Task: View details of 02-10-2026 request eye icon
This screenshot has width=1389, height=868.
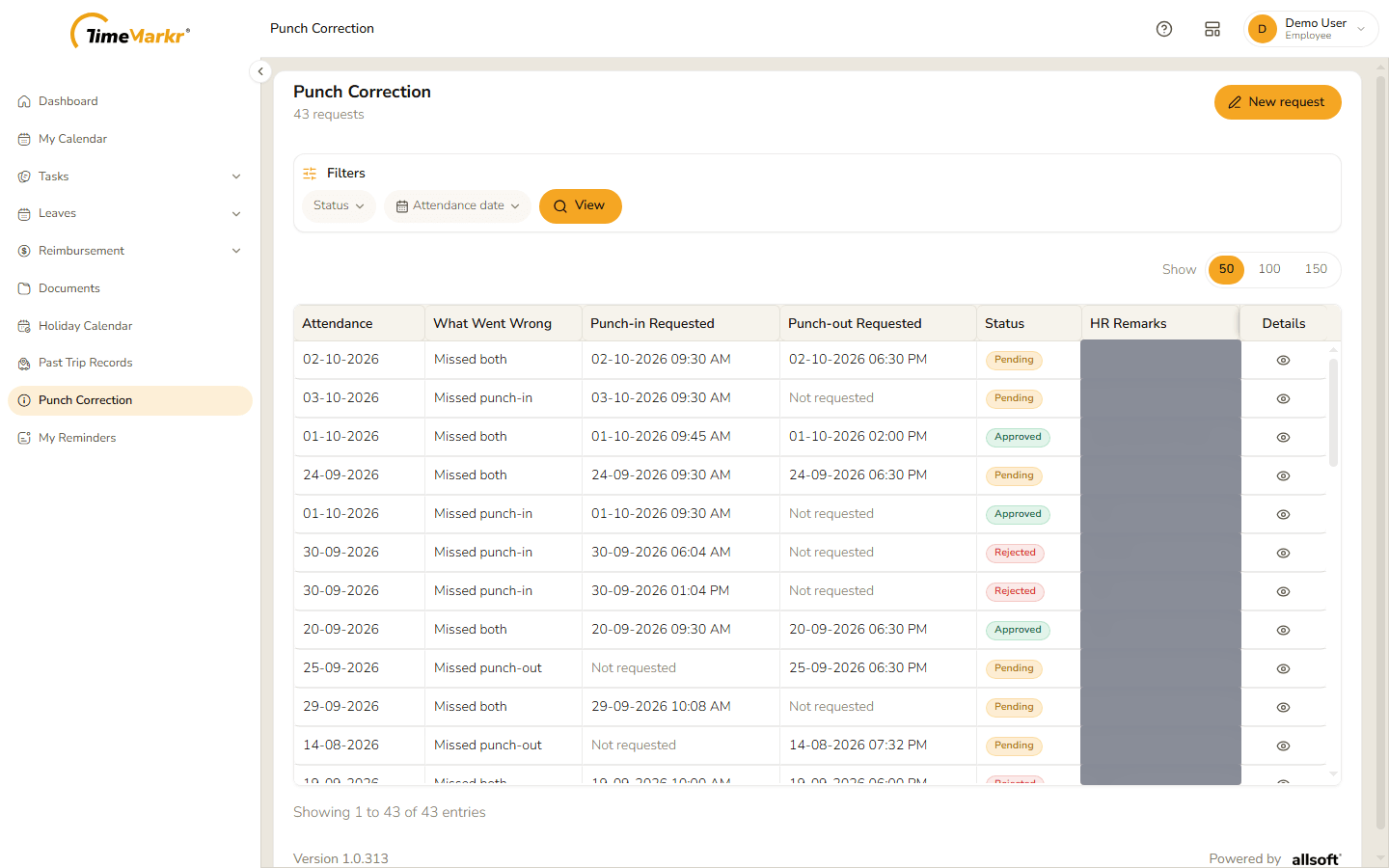Action: point(1283,360)
